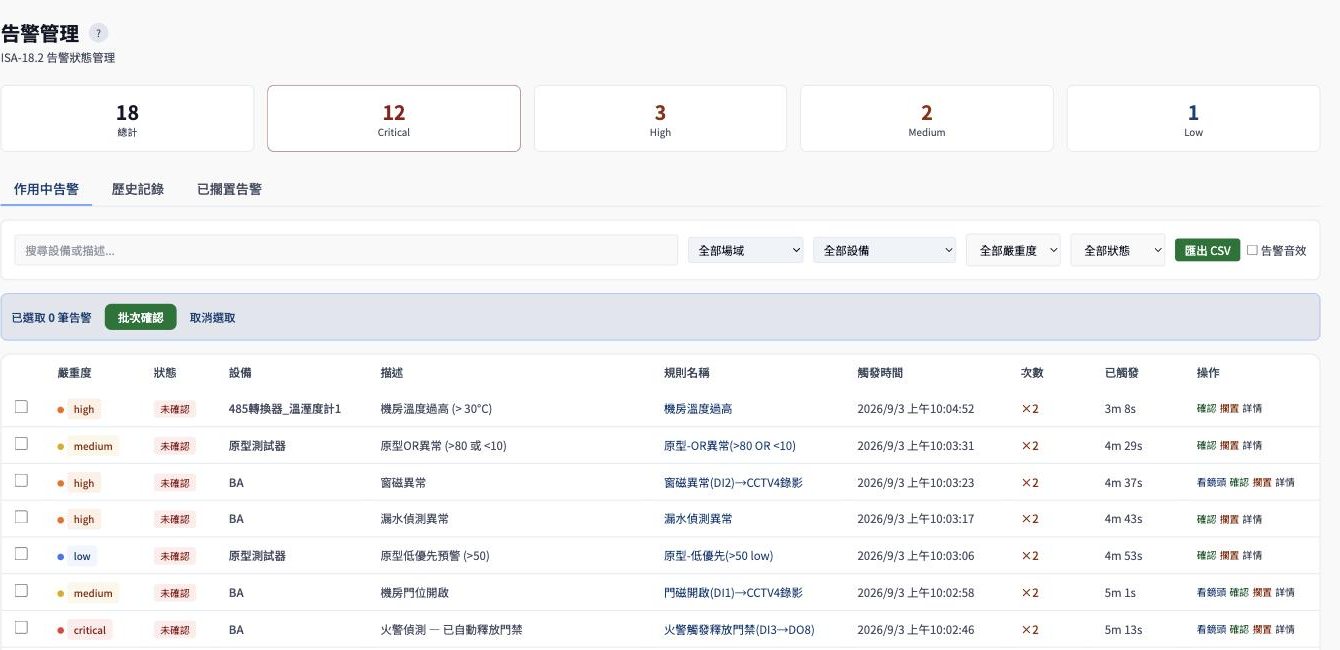Switch to 歷史記錄 tab
Screen dimensions: 1340x650
click(138, 189)
